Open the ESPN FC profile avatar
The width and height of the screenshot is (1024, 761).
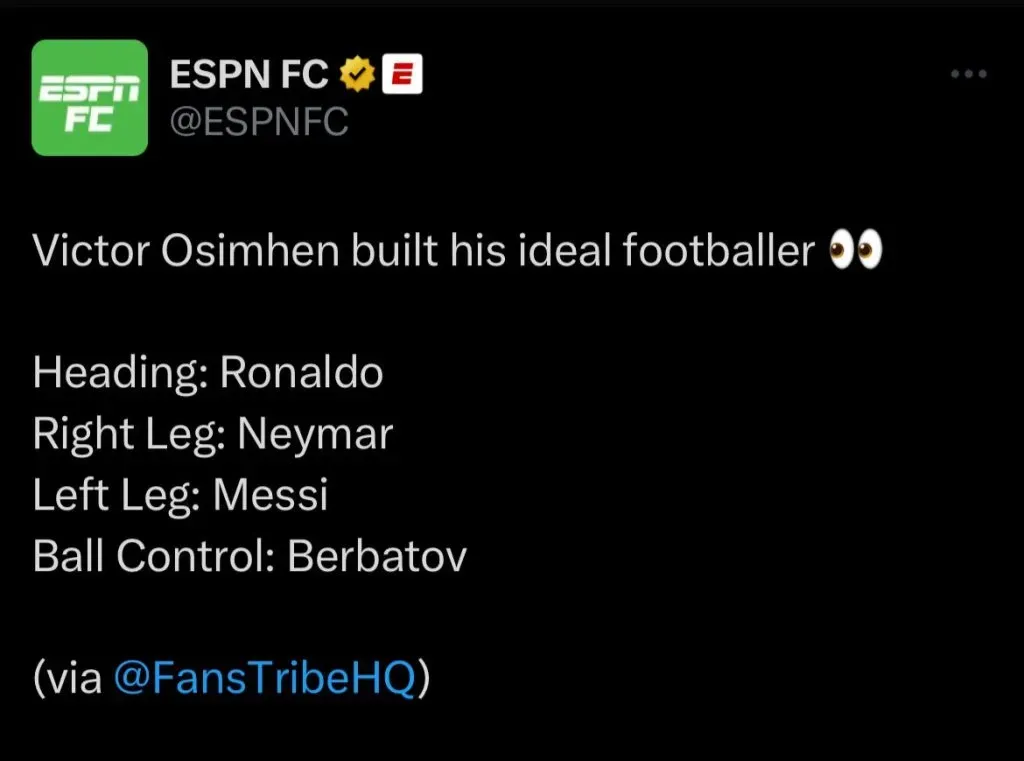click(90, 98)
